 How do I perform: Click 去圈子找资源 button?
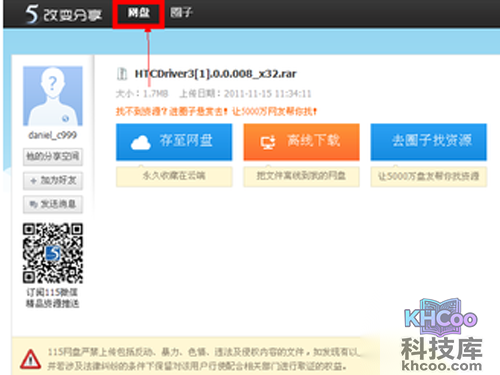(x=429, y=142)
